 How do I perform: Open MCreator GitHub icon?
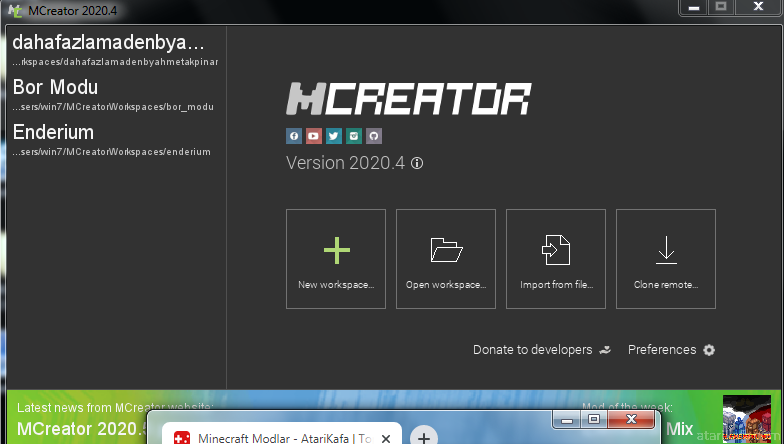pyautogui.click(x=374, y=136)
